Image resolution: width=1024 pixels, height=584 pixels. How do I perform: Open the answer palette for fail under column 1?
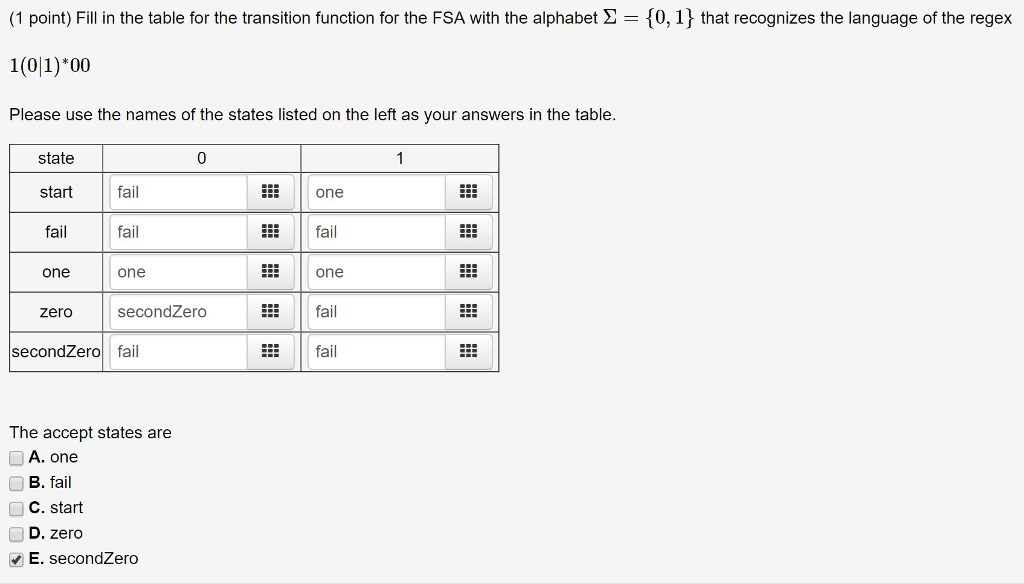[469, 232]
